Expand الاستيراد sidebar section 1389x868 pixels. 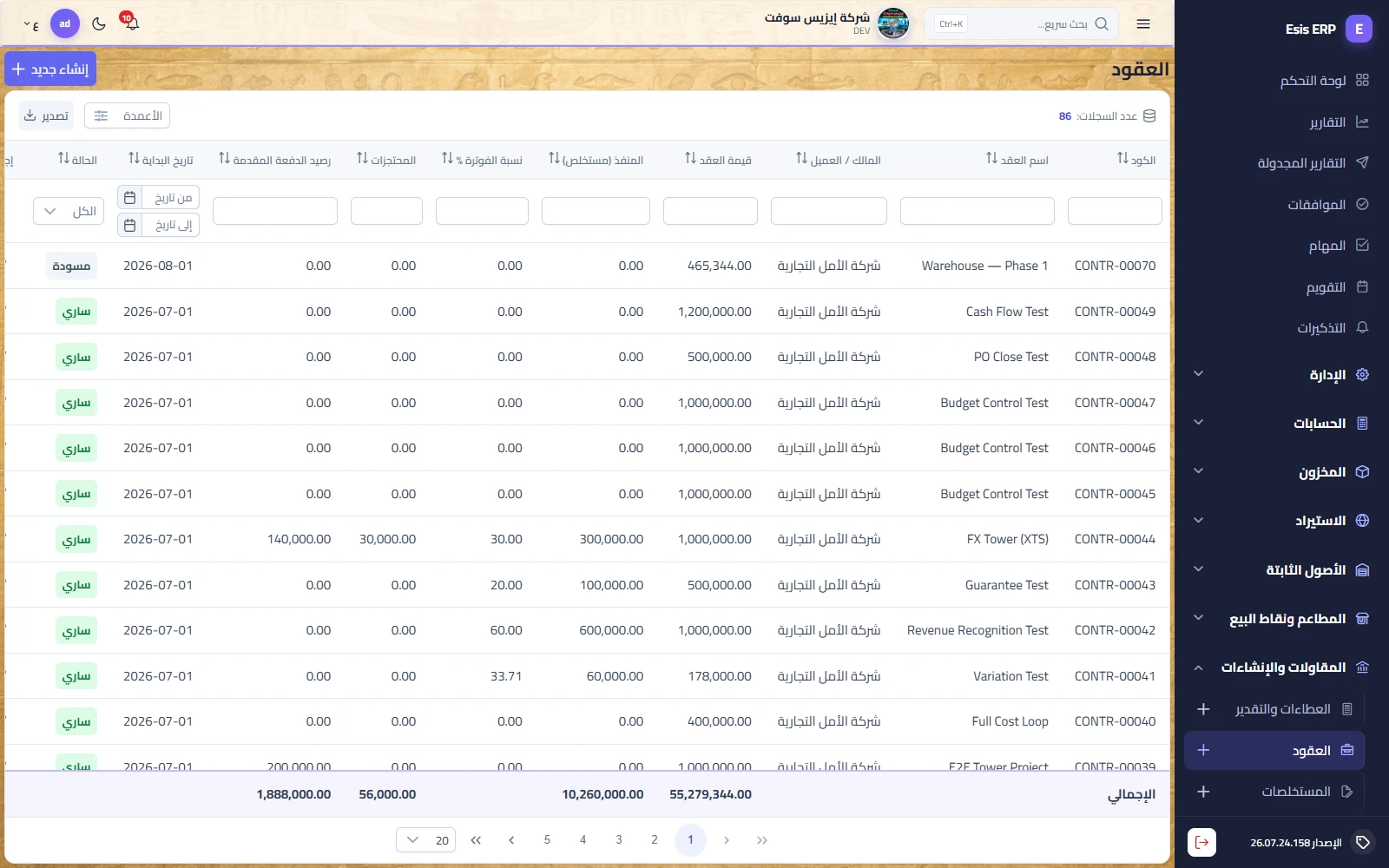click(x=1281, y=520)
